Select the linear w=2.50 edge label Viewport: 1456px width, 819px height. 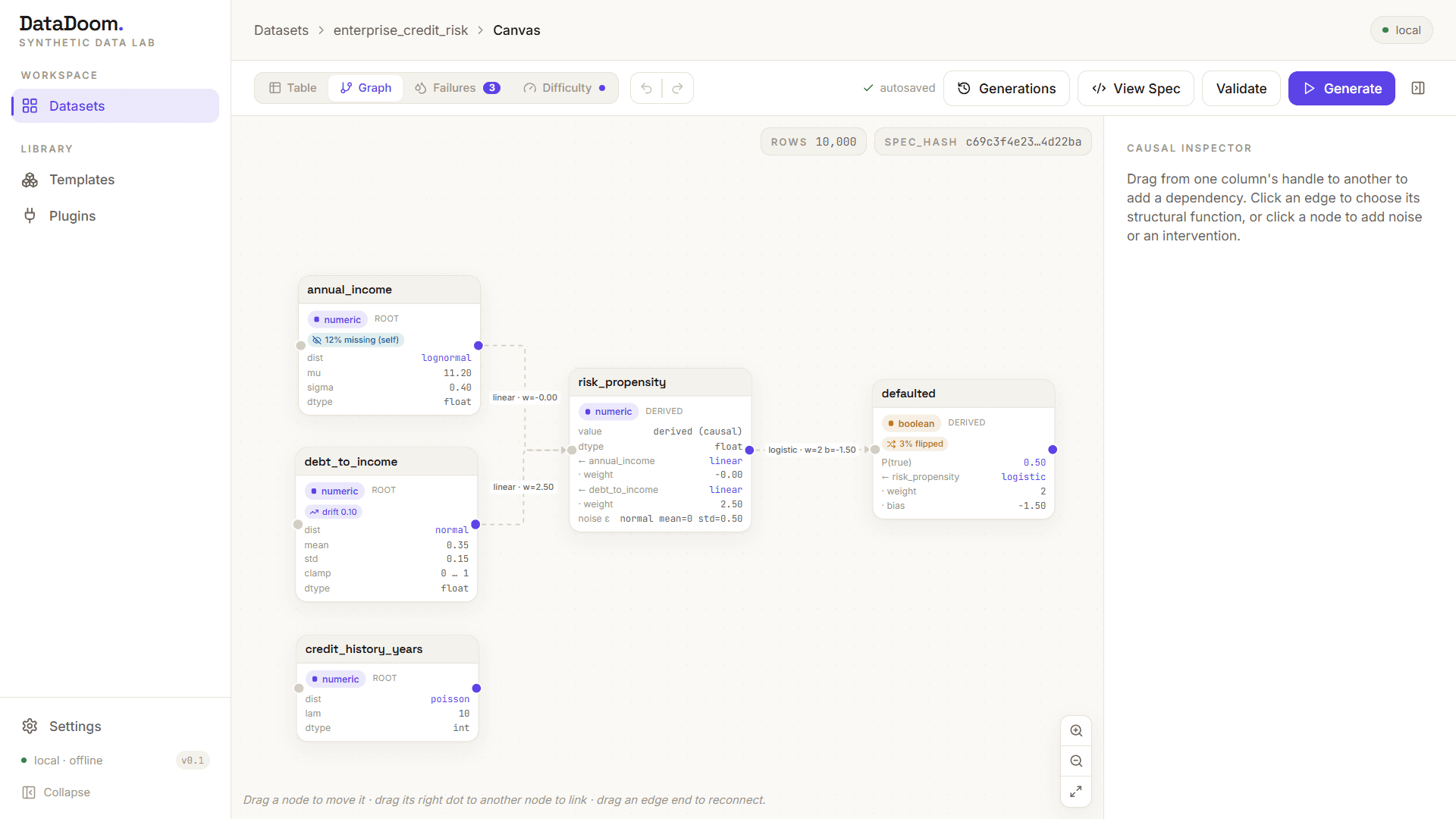523,487
